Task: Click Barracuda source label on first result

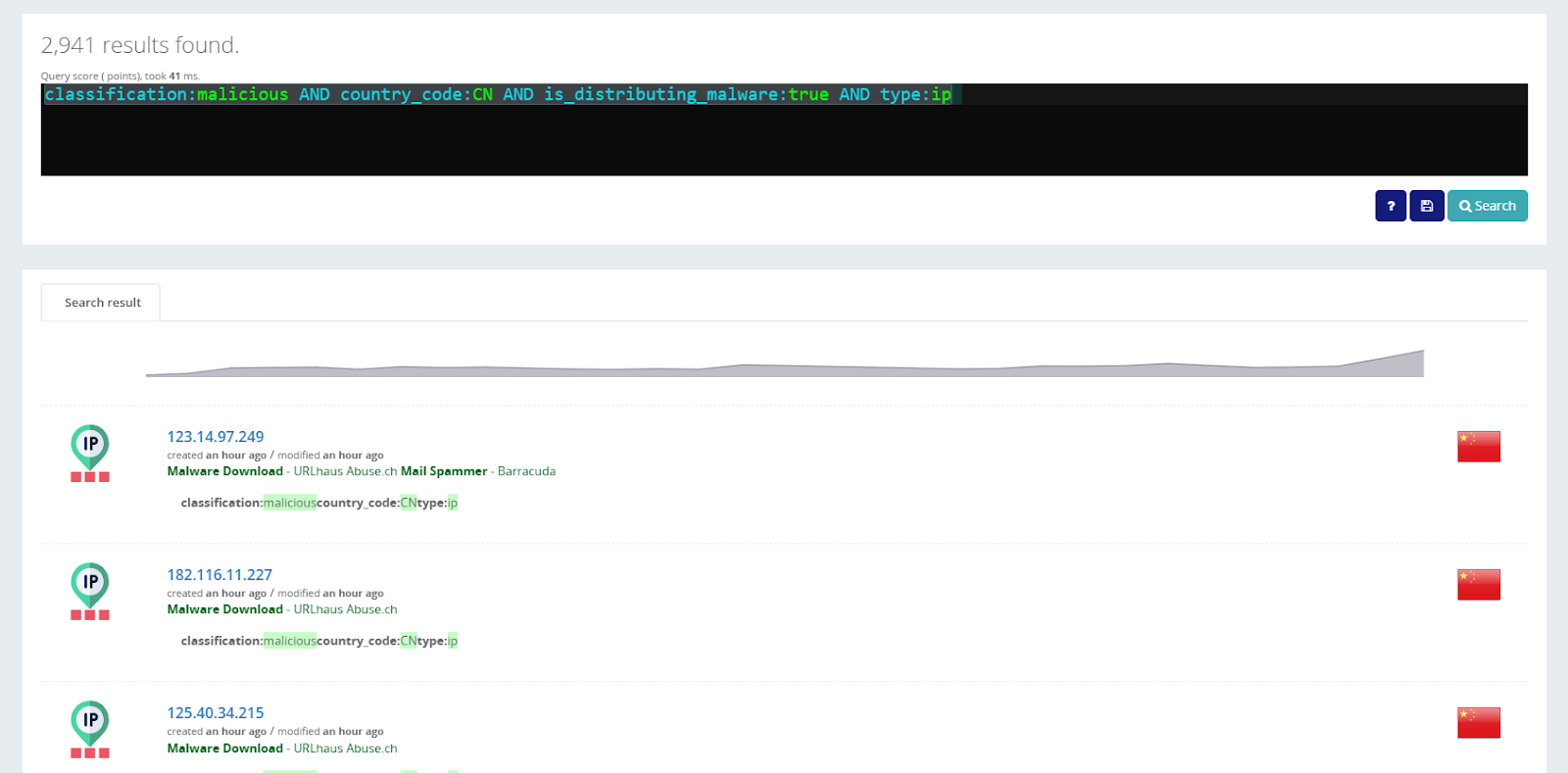Action: [526, 471]
